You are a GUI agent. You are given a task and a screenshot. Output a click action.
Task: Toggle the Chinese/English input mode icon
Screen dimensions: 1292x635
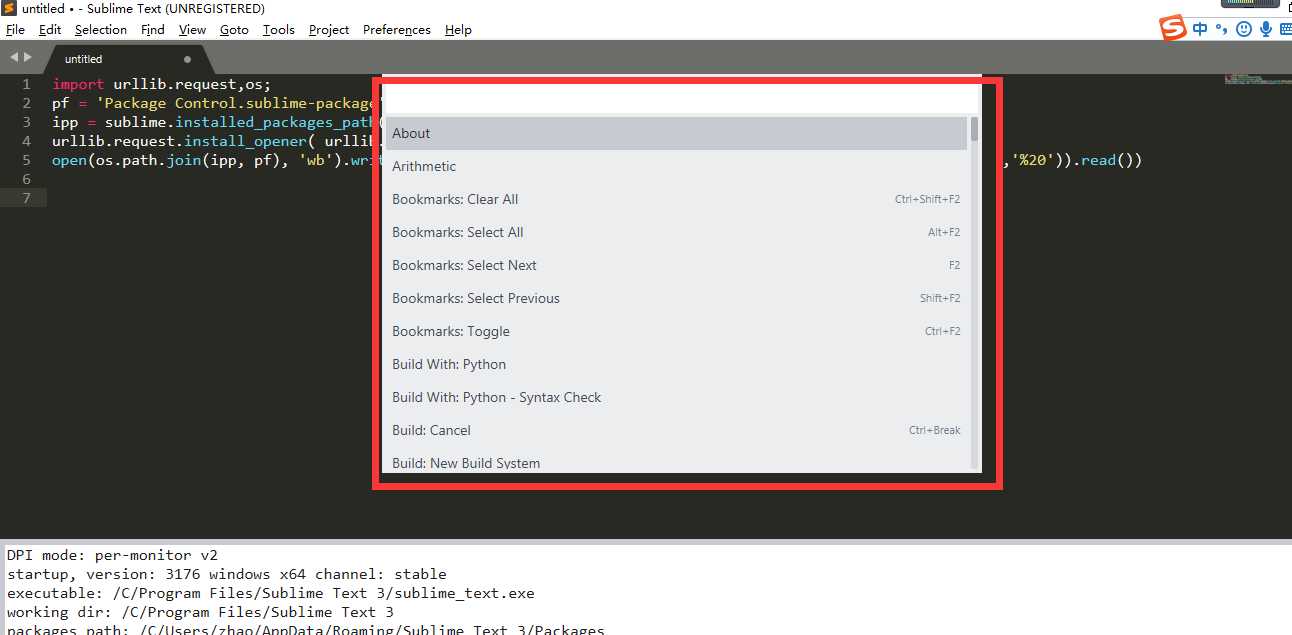1200,29
